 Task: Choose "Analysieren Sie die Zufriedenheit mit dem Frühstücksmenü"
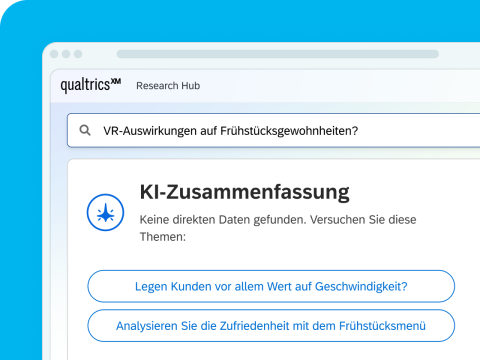point(271,326)
